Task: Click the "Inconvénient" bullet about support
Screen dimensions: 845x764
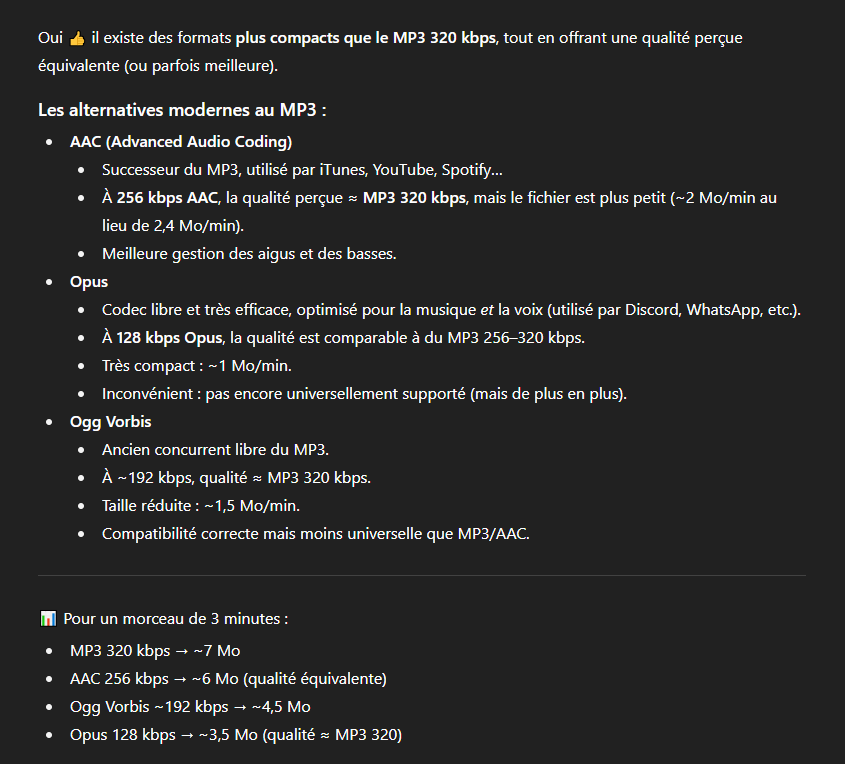Action: coord(364,393)
